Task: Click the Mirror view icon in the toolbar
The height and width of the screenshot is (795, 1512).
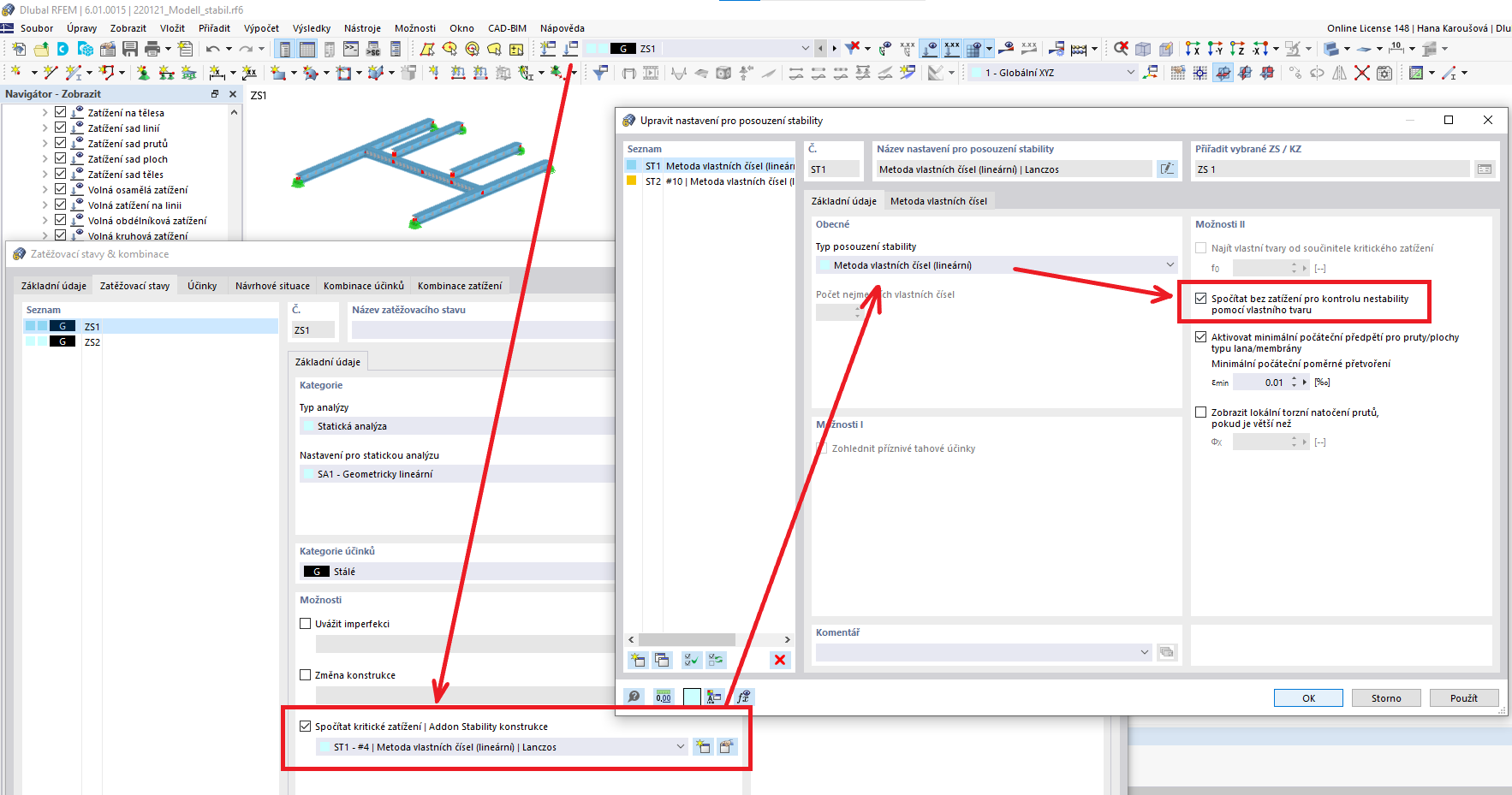Action: (x=1339, y=73)
